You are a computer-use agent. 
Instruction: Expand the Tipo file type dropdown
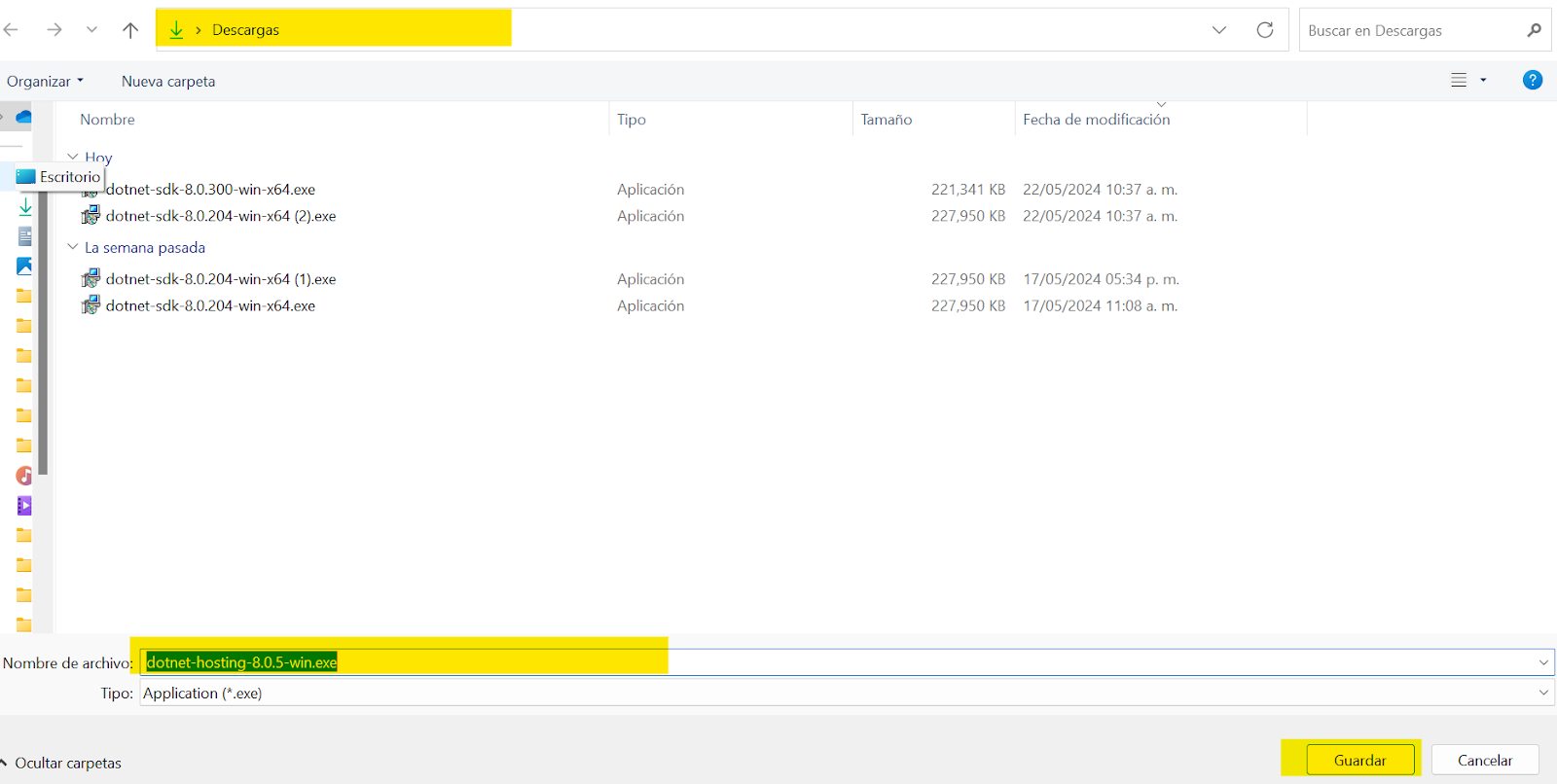tap(1542, 693)
